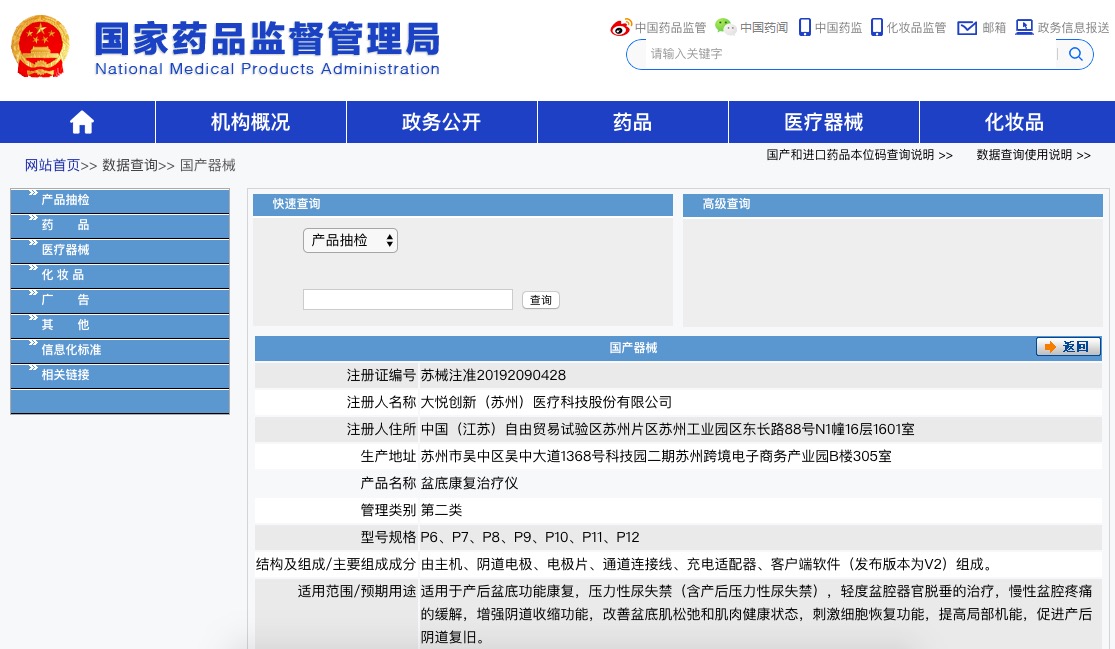Open the 邮箱 envelope icon
Image resolution: width=1115 pixels, height=649 pixels.
(967, 28)
